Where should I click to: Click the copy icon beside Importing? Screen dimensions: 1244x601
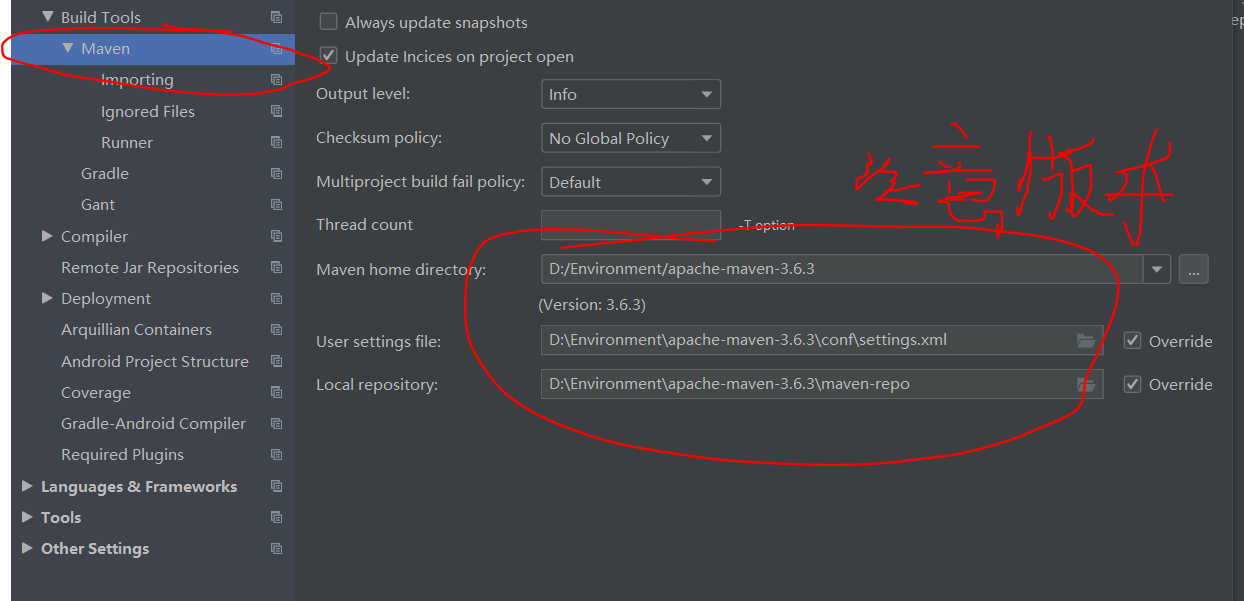coord(277,79)
